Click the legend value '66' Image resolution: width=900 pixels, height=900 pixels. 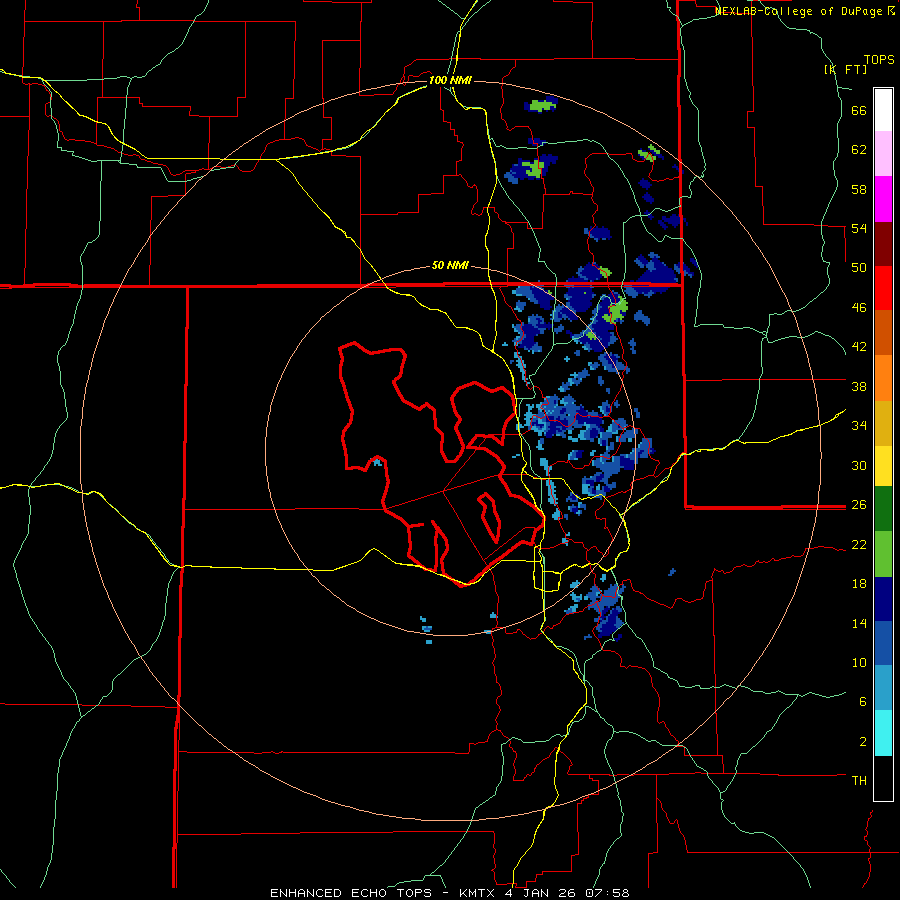(859, 110)
